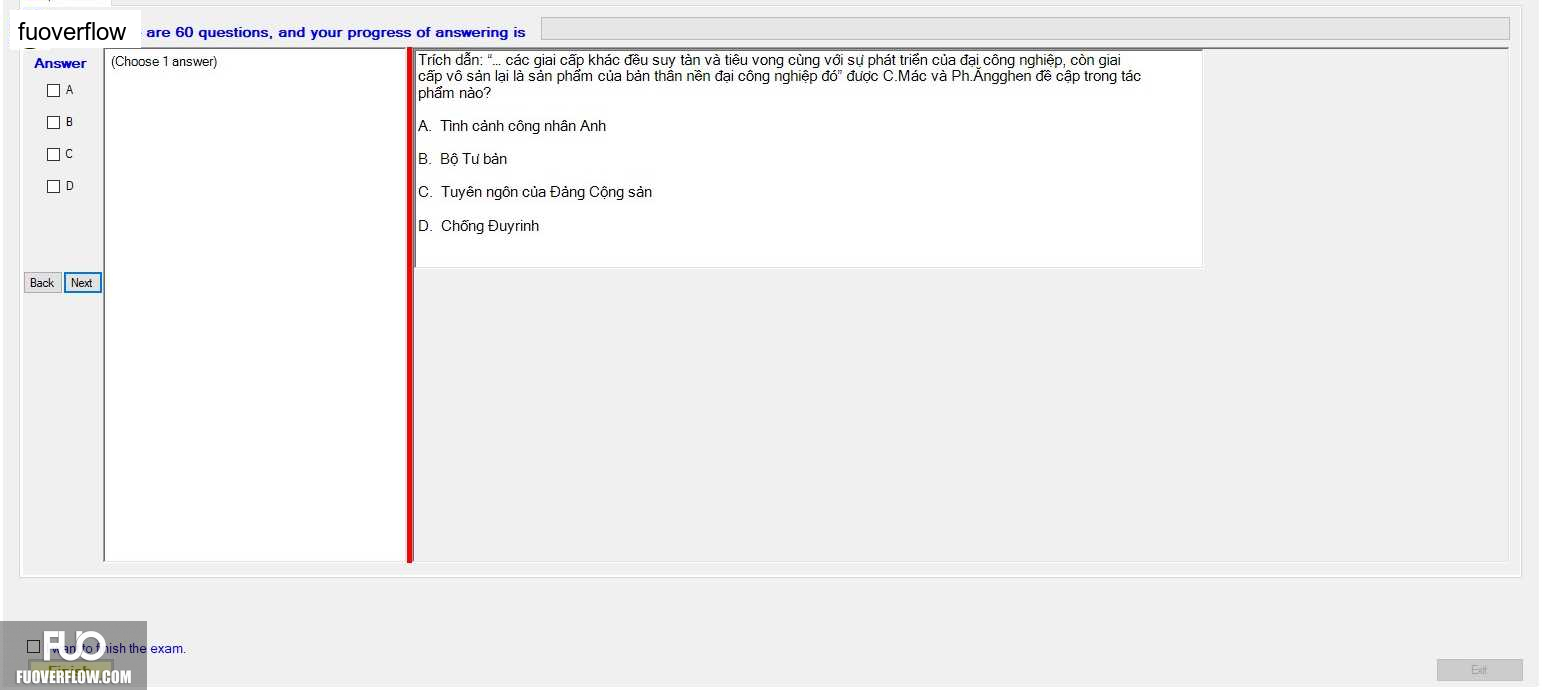Tick the checkbox for answer B

(x=54, y=123)
